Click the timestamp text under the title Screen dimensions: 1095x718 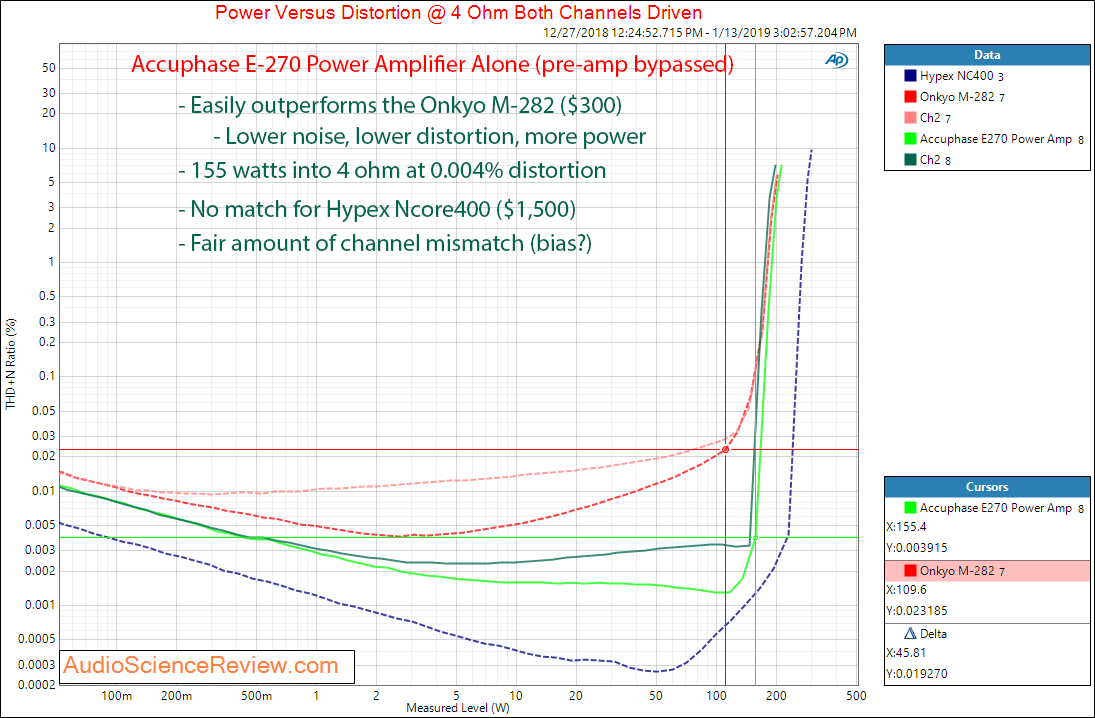700,33
